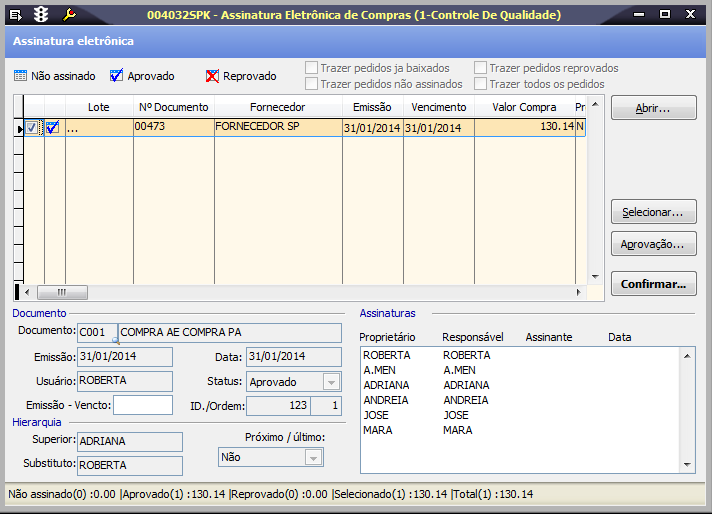Viewport: 712px width, 514px height.
Task: Click the approved status icon in row 00473
Action: click(x=53, y=127)
